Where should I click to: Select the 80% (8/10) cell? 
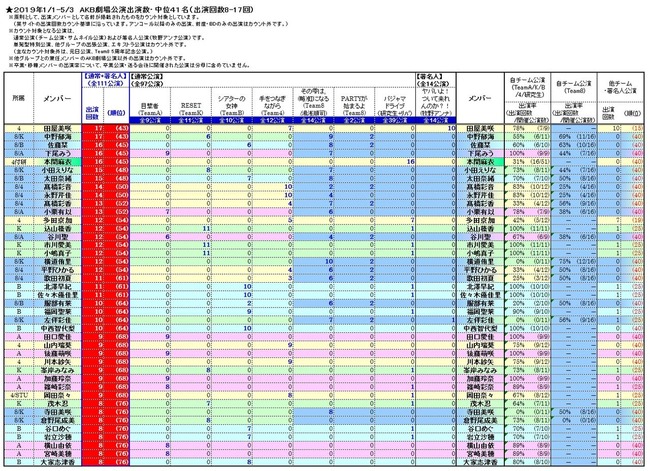tap(527, 462)
